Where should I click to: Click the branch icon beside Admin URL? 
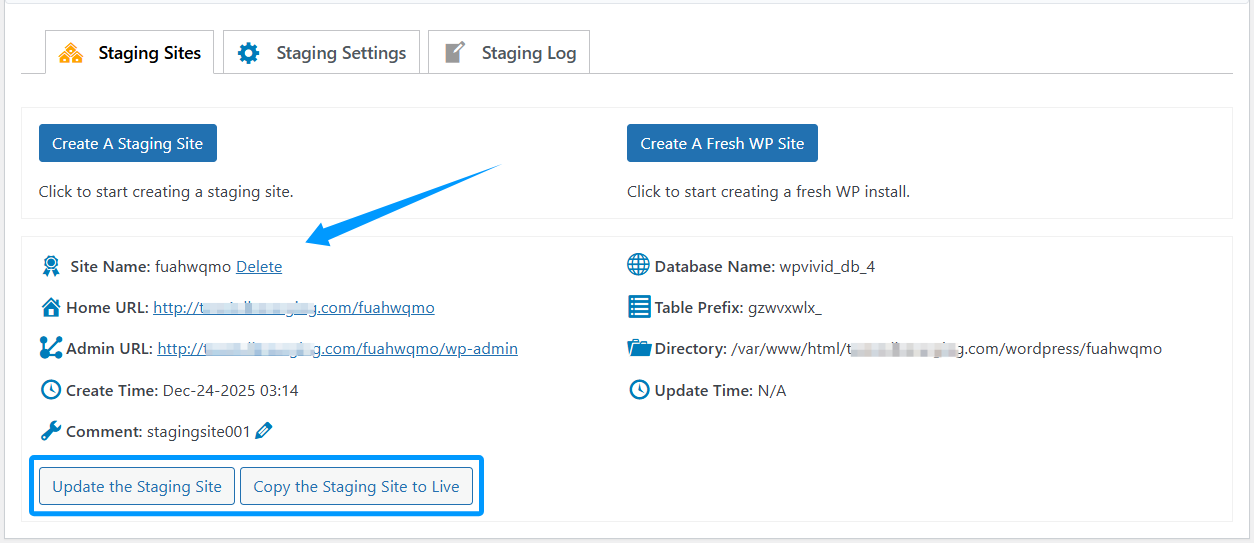coord(51,348)
